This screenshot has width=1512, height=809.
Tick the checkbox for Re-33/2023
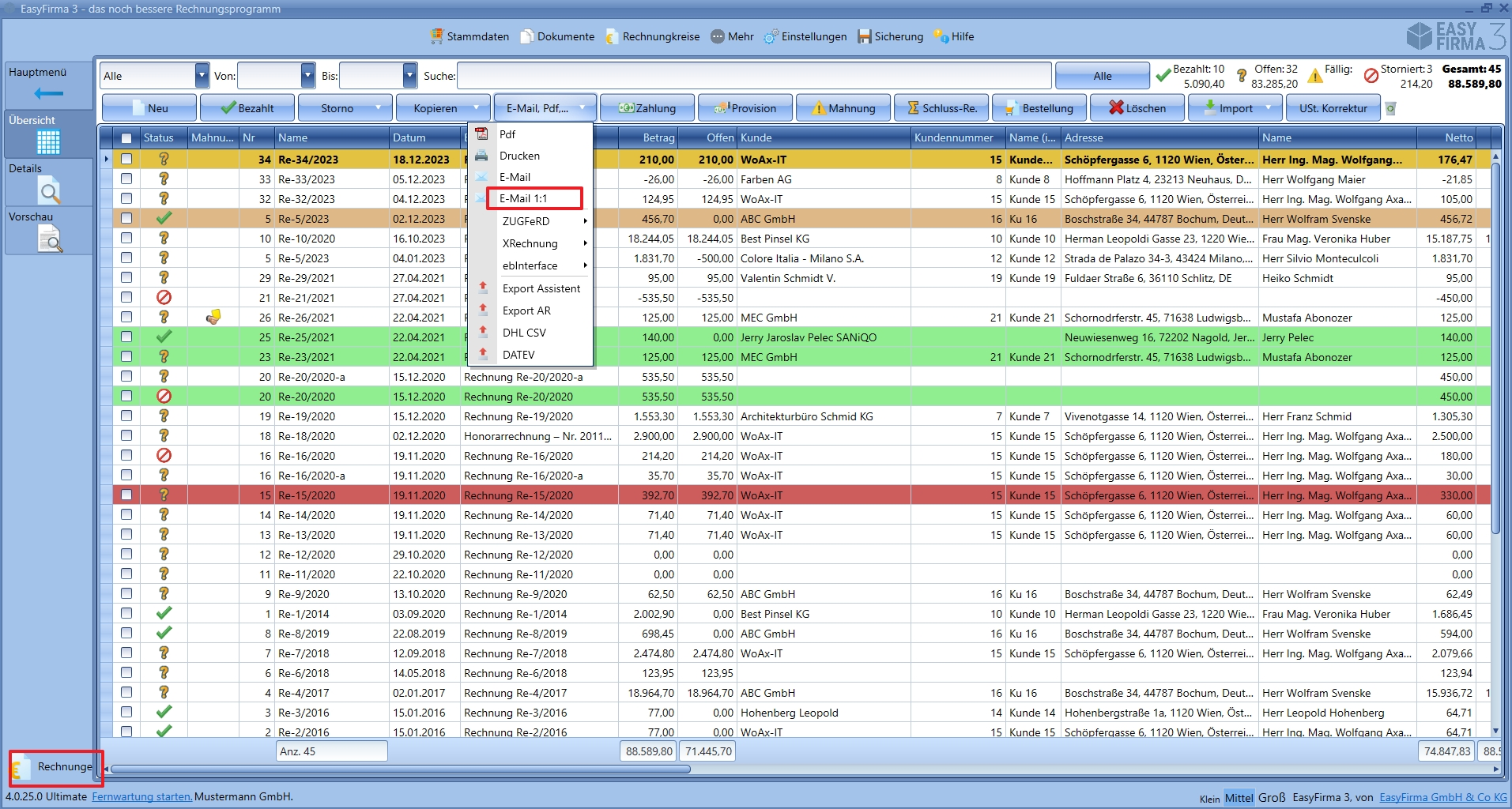126,179
